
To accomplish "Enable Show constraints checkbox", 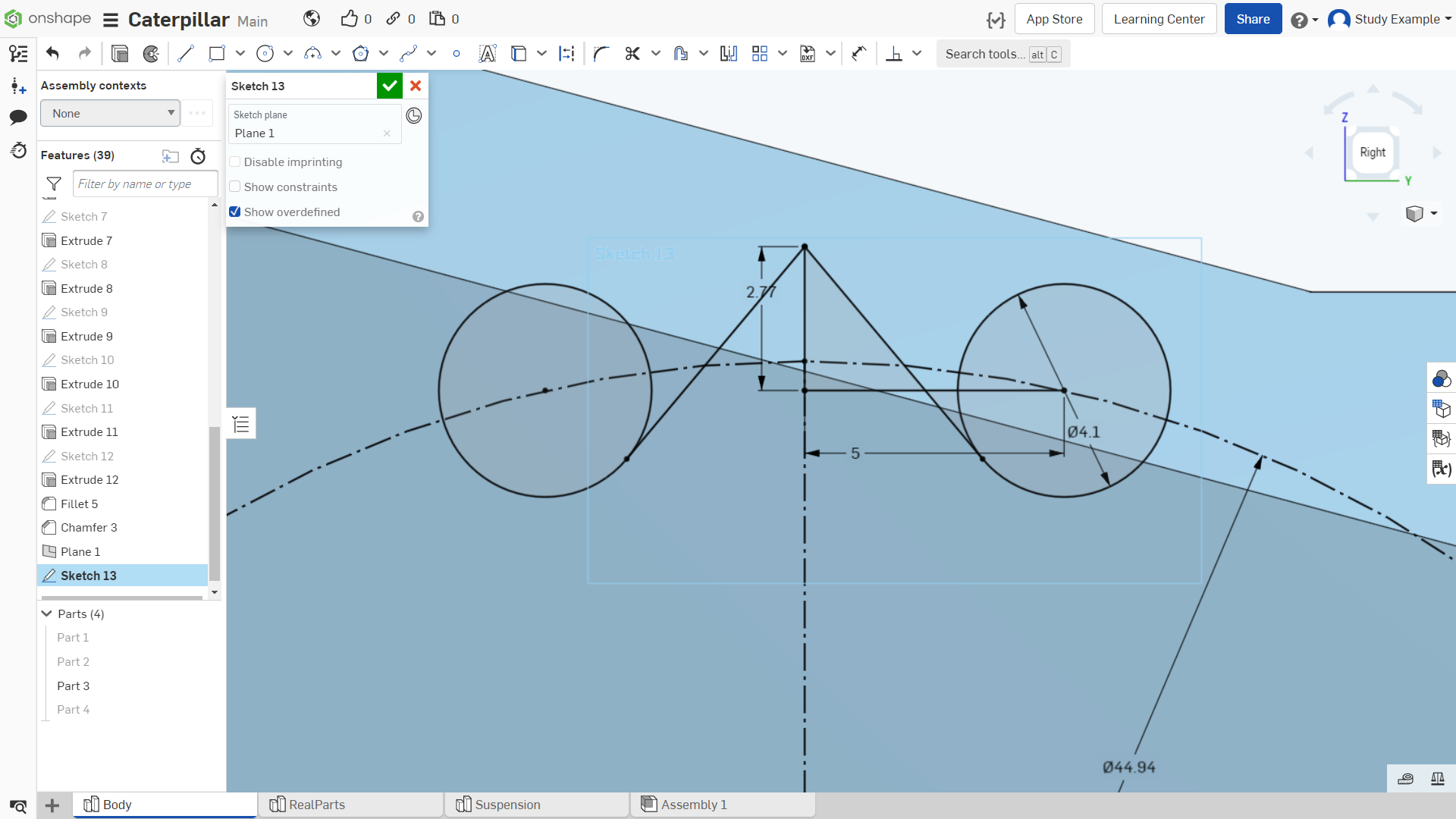I will point(235,187).
